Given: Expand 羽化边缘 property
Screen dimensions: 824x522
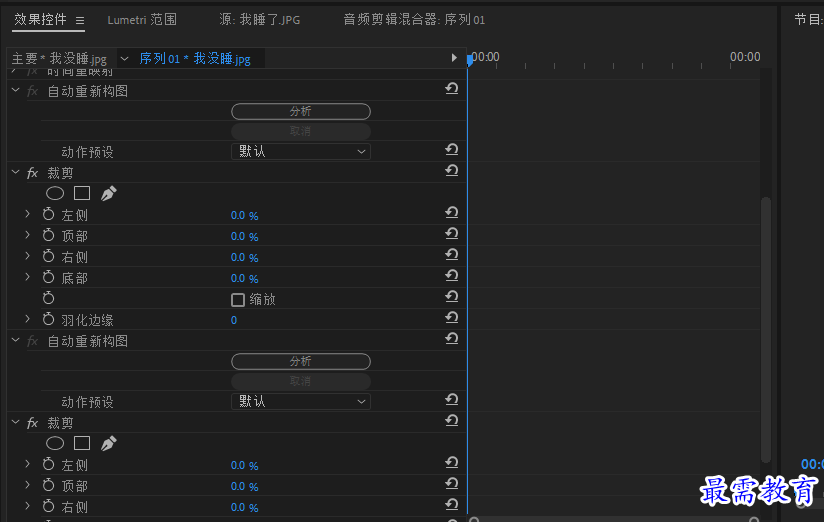Looking at the screenshot, I should tap(28, 319).
